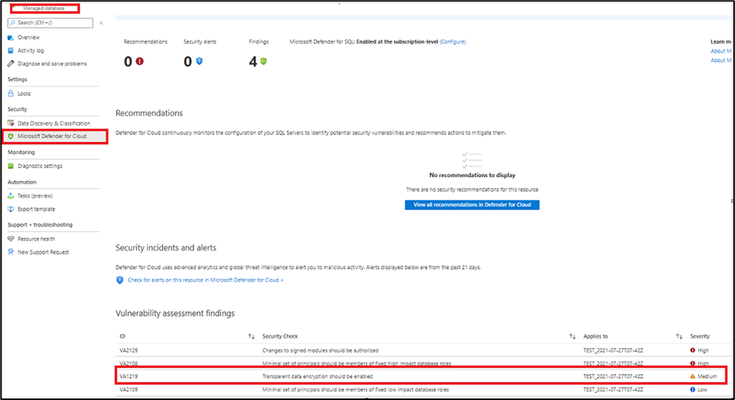Collapse the sidebar with the chevron

point(101,23)
